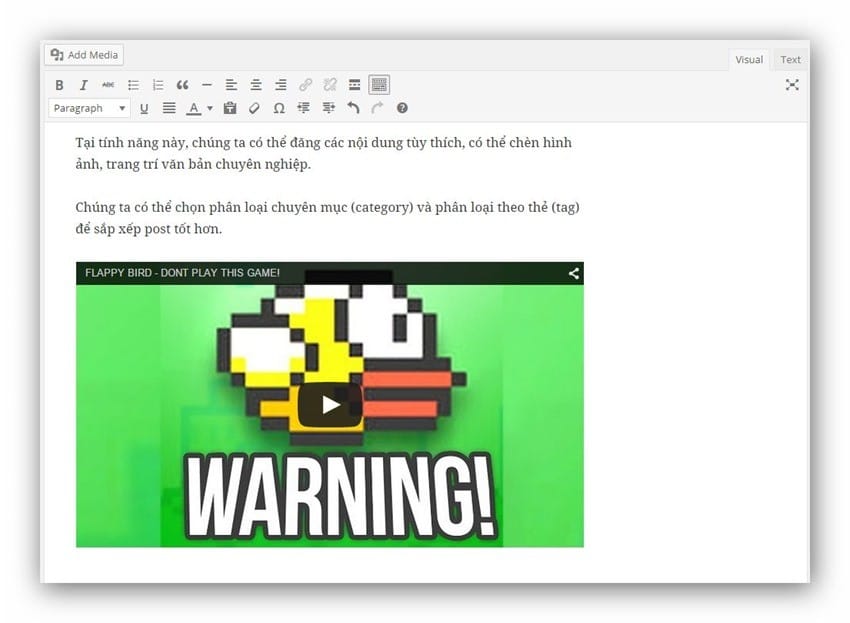The image size is (850, 623).
Task: Click the video title FLAPPY BIRD link
Action: [182, 273]
